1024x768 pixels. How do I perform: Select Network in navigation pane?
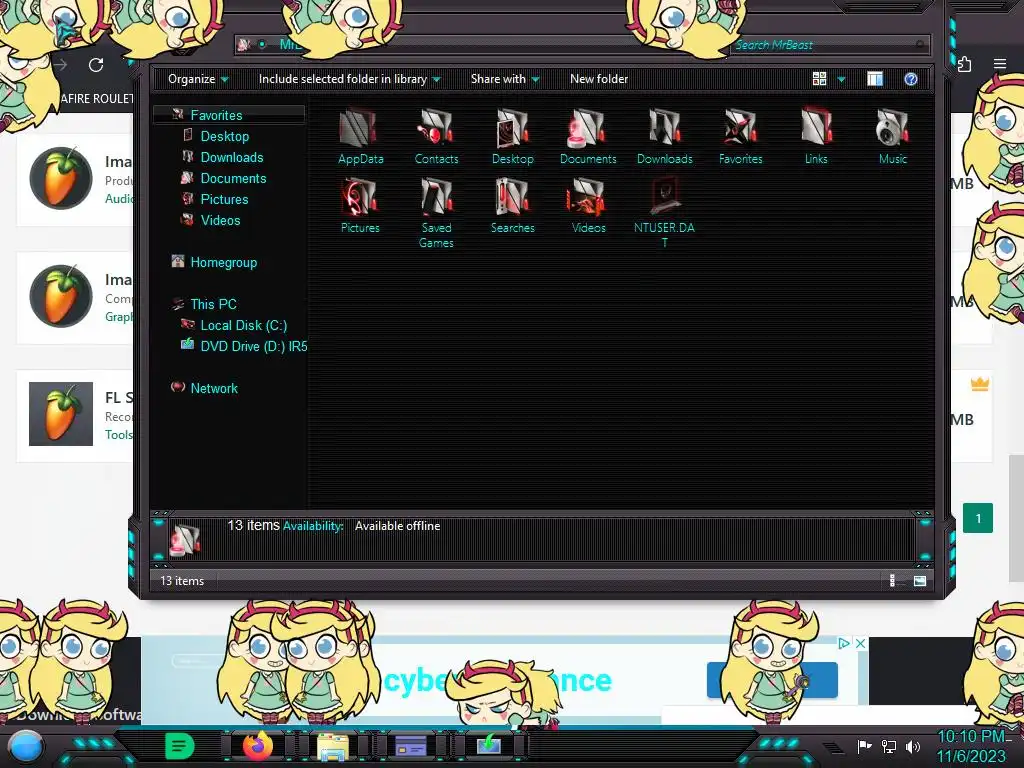(214, 388)
